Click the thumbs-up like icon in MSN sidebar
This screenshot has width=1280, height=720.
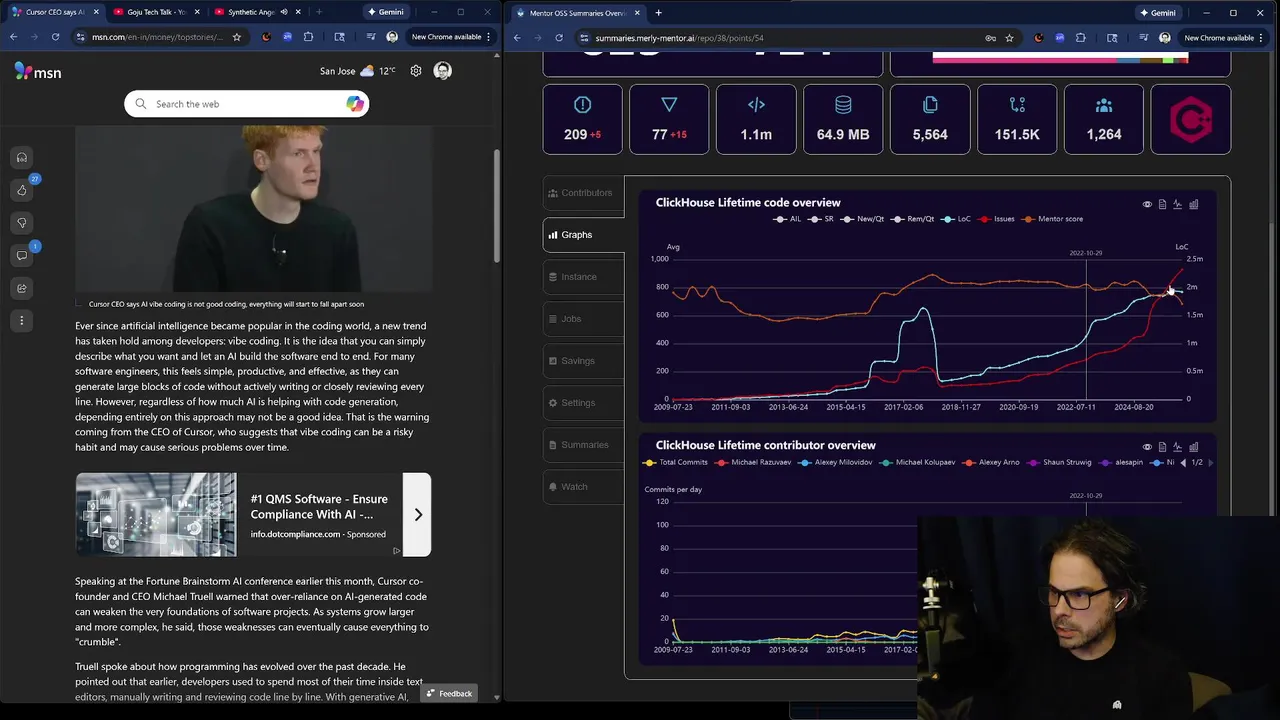(22, 190)
